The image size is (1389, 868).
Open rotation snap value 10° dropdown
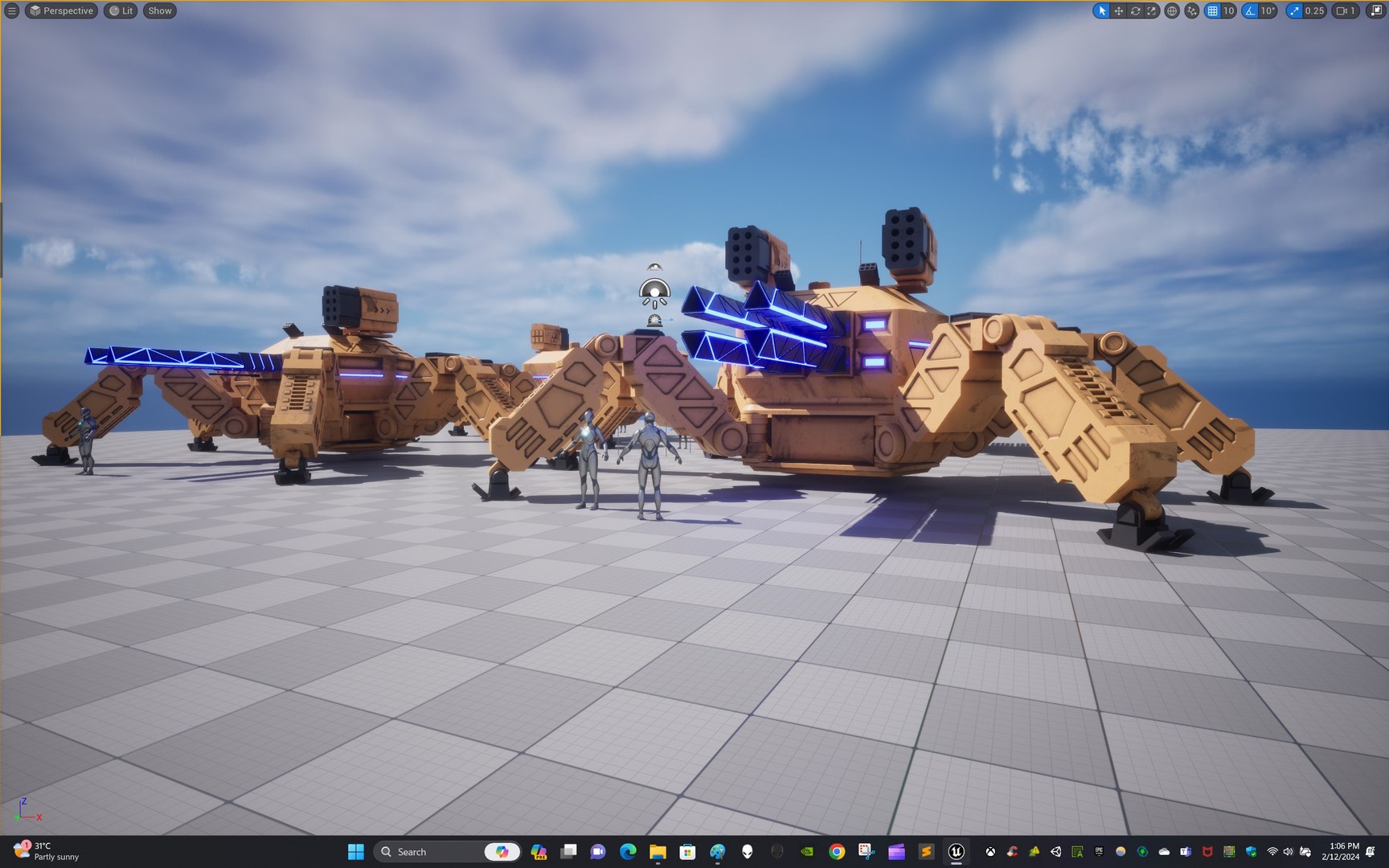click(x=1268, y=10)
